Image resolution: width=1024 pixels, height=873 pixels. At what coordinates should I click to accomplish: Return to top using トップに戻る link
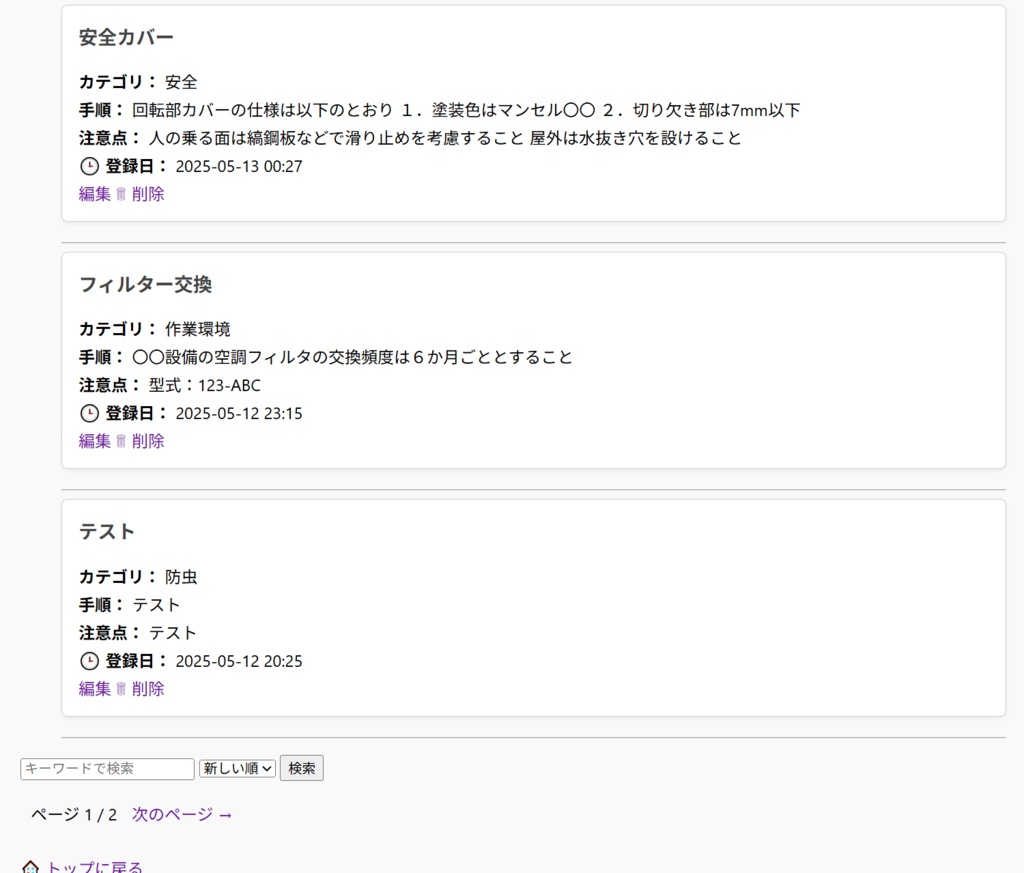[x=92, y=866]
